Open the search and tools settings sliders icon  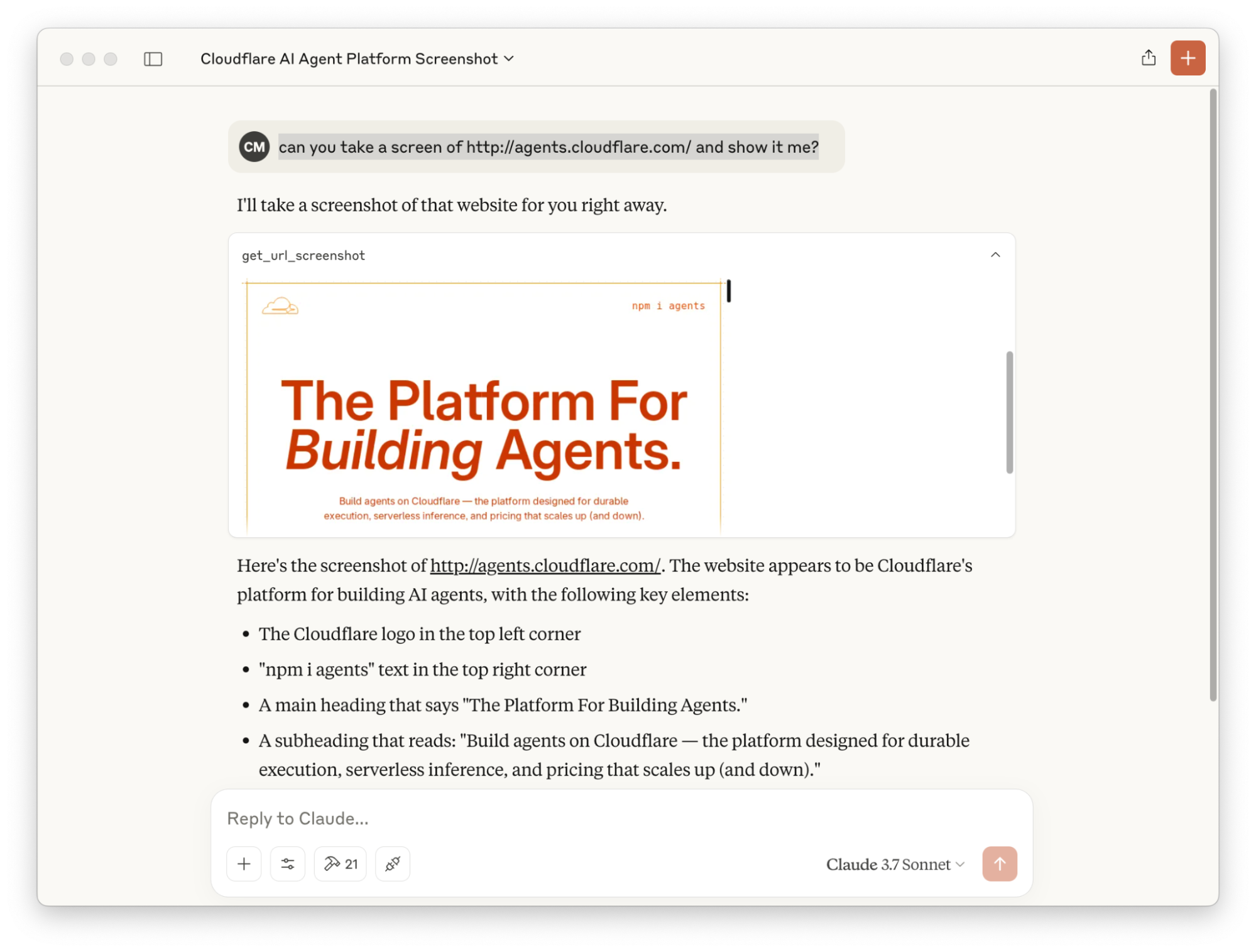(x=288, y=863)
